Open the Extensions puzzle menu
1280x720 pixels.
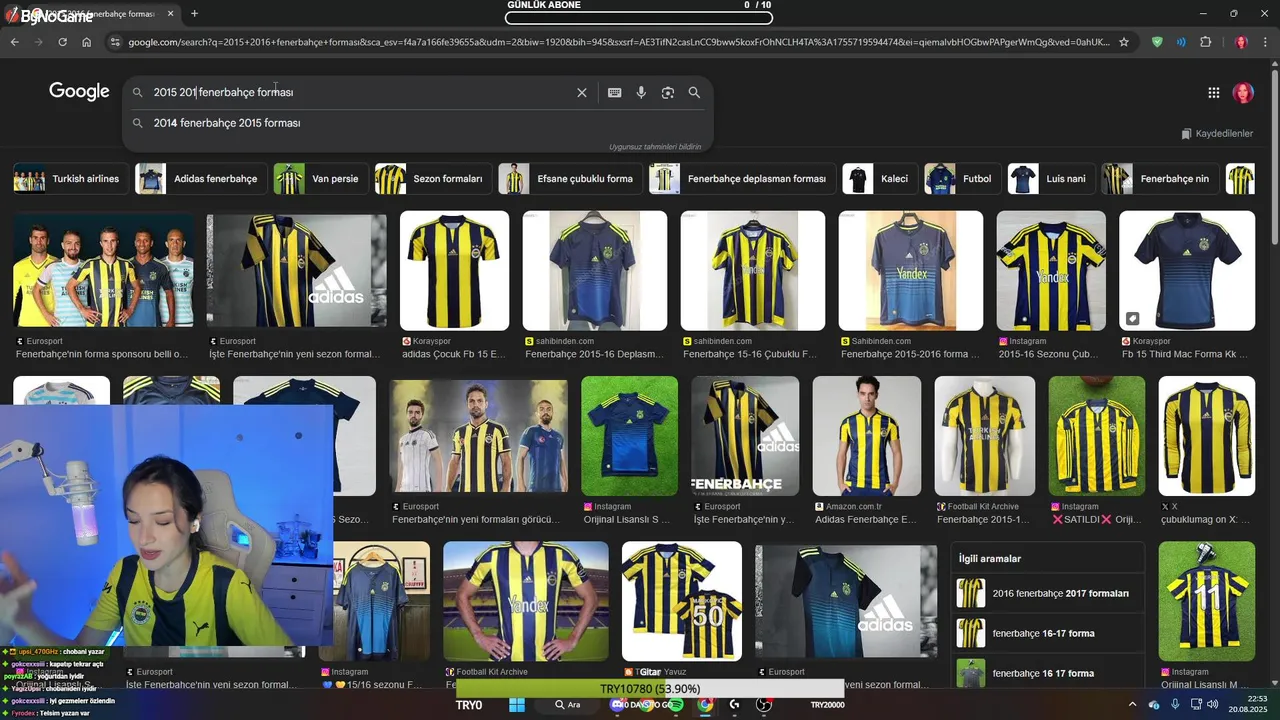(x=1205, y=42)
